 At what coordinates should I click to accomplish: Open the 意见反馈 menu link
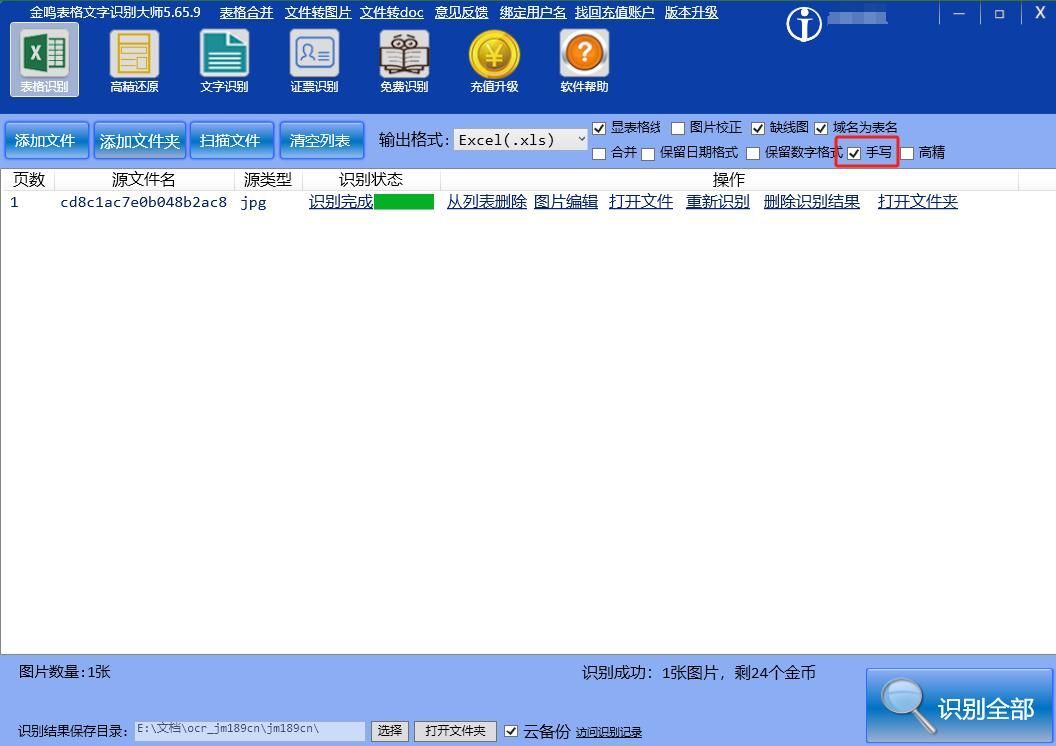pos(461,12)
